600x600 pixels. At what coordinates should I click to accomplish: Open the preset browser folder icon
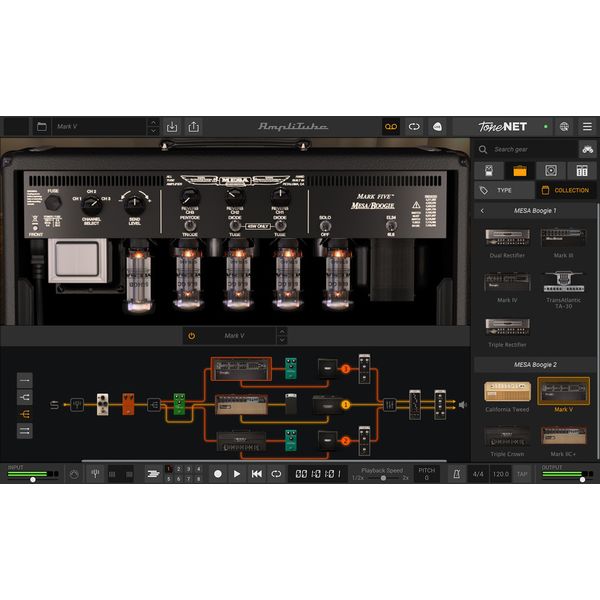[x=42, y=127]
